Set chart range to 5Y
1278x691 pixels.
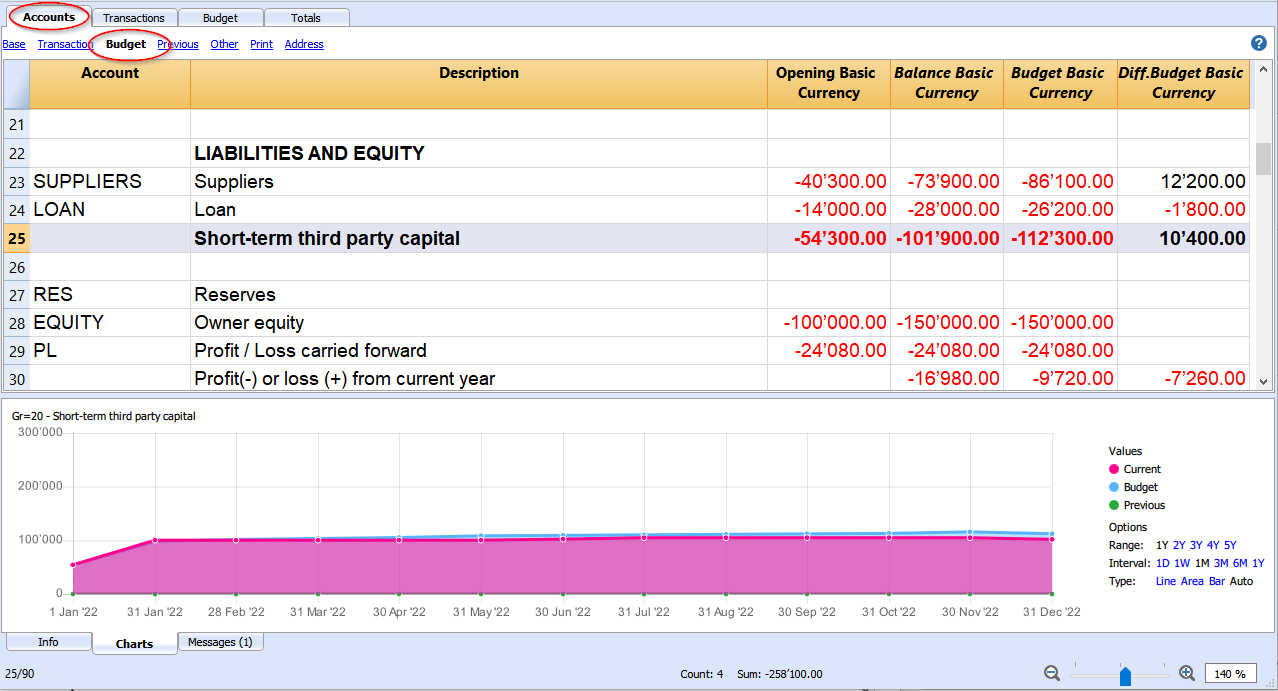pyautogui.click(x=1230, y=545)
